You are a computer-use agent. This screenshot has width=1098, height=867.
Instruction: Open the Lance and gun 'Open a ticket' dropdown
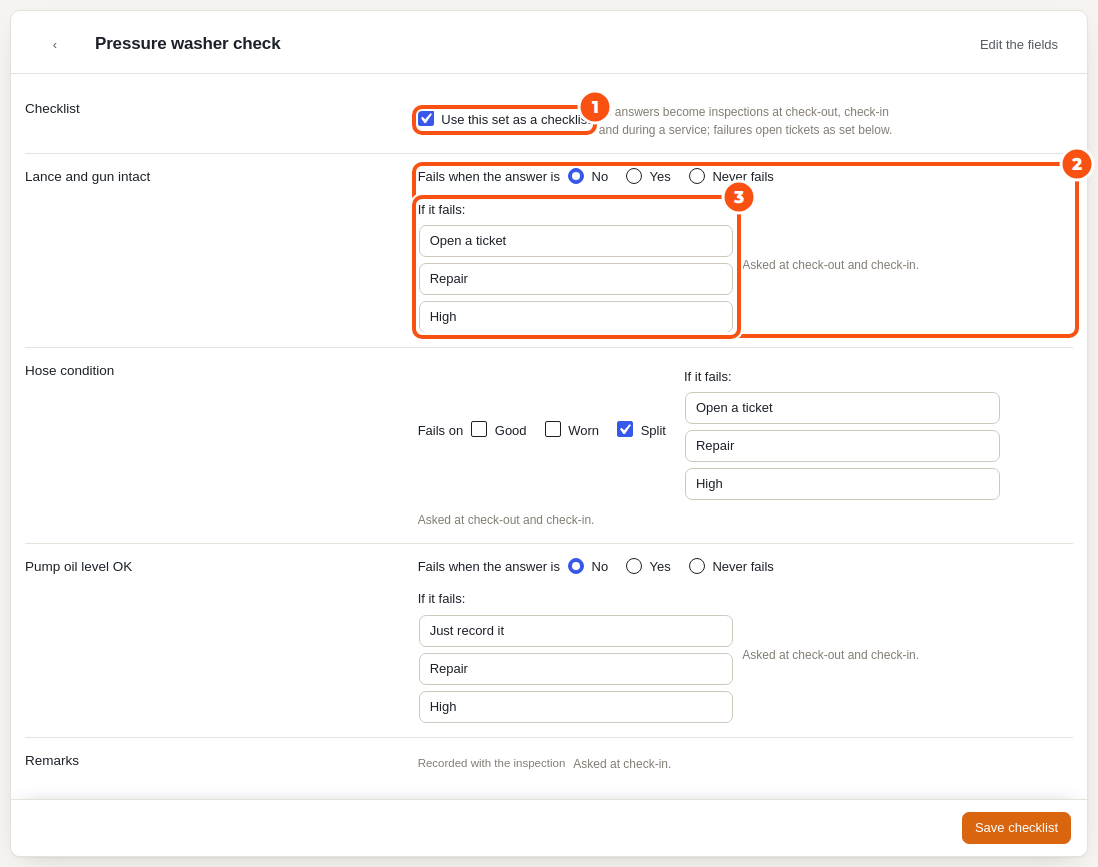click(x=576, y=241)
